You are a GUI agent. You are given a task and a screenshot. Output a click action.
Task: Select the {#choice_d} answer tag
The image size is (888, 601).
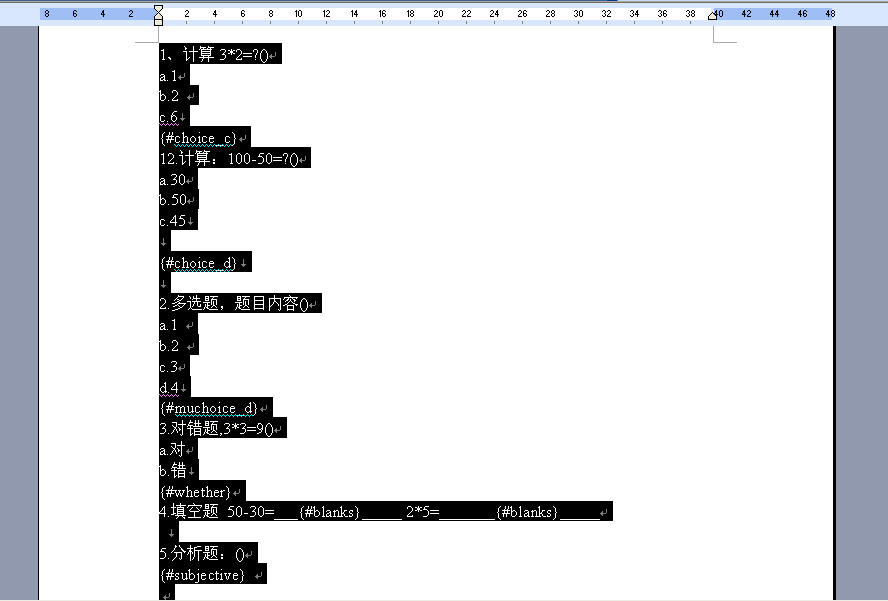(202, 262)
